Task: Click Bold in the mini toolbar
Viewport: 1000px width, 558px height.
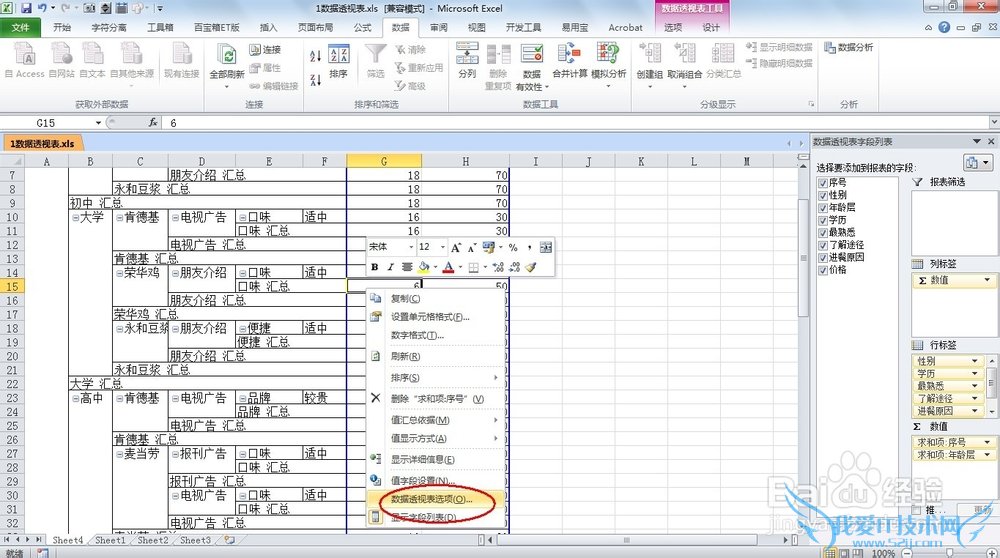Action: click(x=376, y=267)
